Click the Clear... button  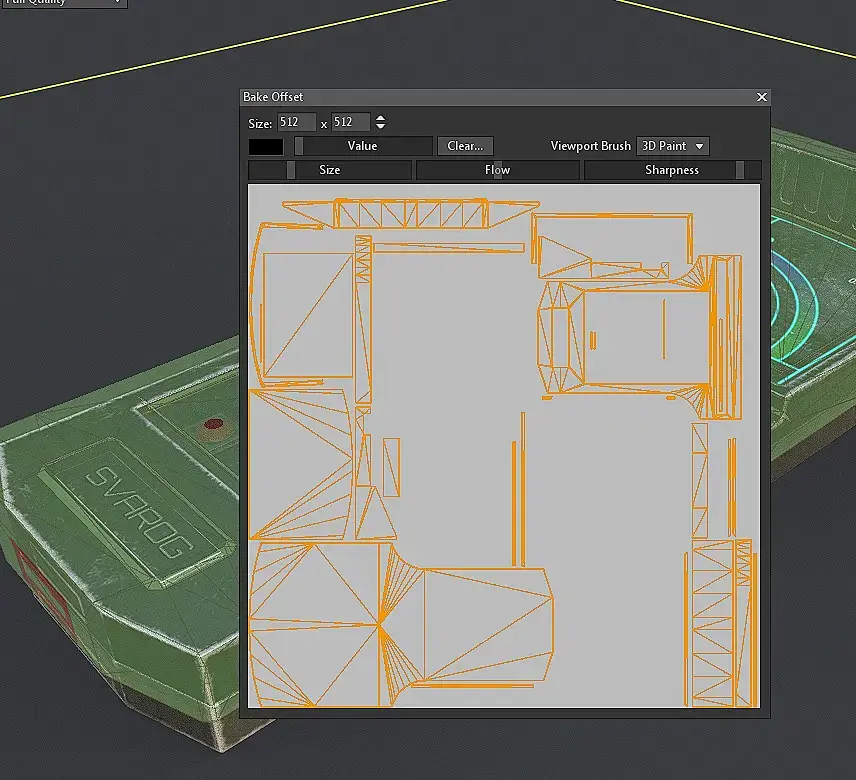(x=465, y=146)
